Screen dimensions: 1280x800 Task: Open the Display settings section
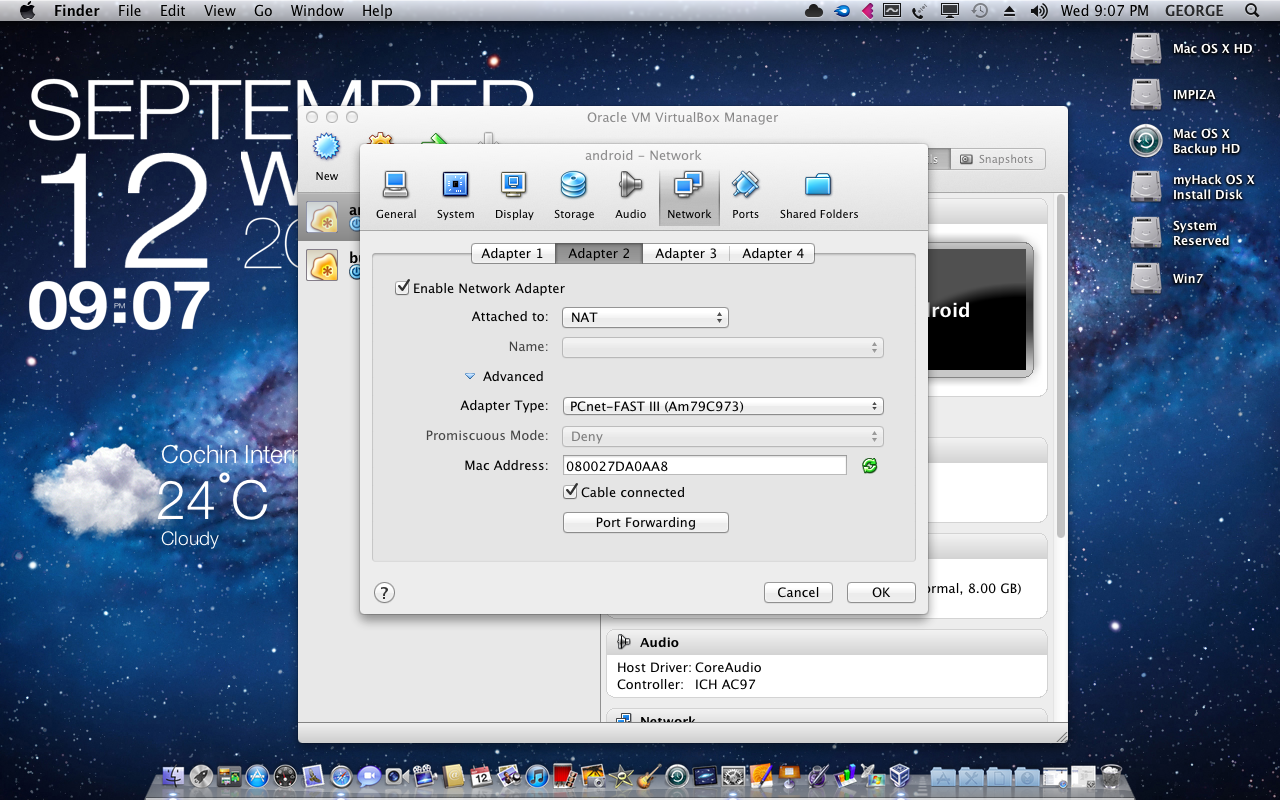[x=514, y=195]
